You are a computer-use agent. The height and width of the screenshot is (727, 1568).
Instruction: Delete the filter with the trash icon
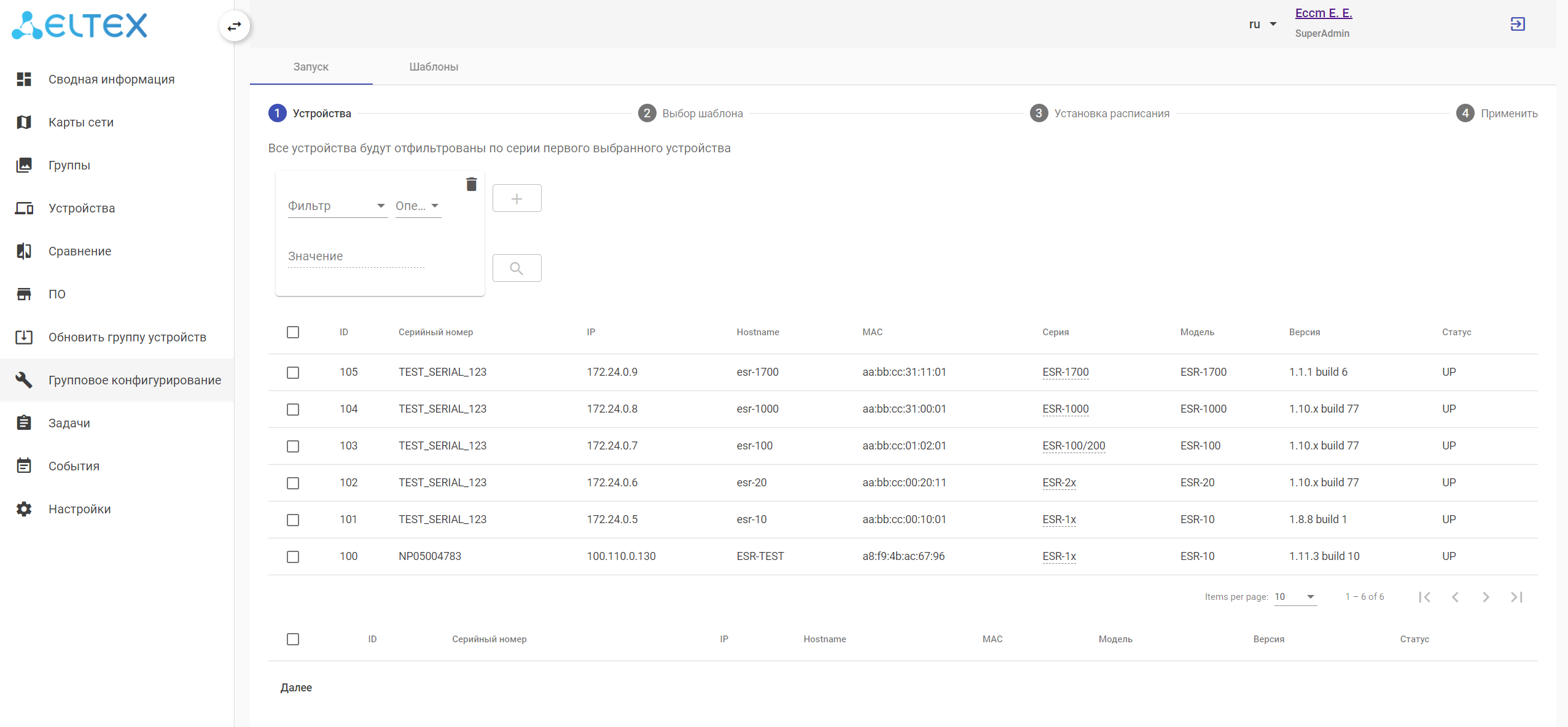coord(471,184)
